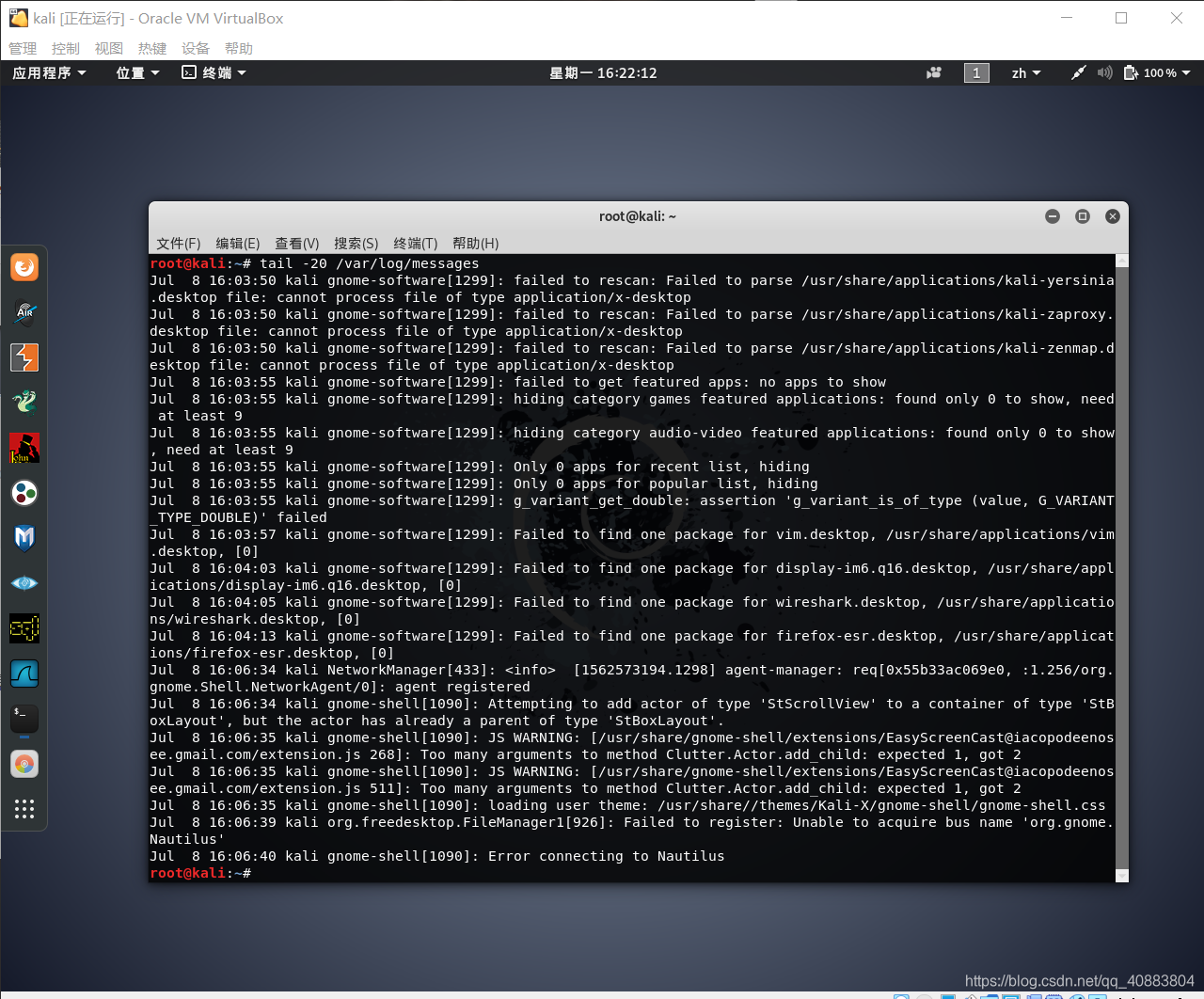Minimize the VirtualBox window
The image size is (1204, 999).
[1067, 18]
